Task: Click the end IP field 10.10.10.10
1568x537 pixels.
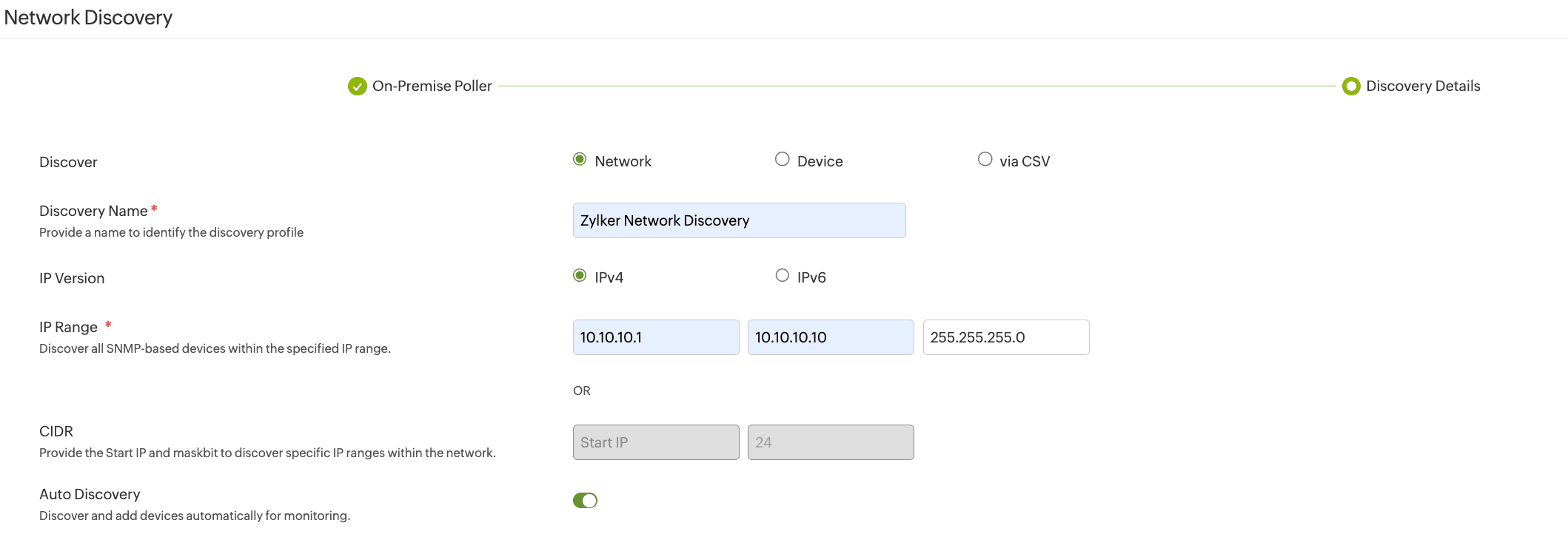Action: pos(830,337)
